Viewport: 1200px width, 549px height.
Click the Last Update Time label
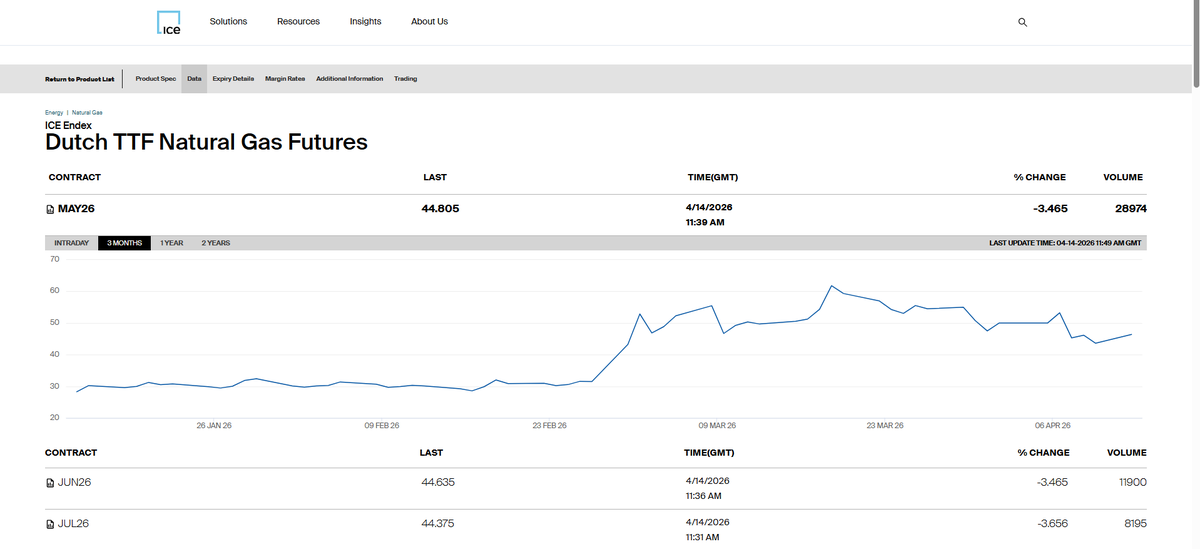tap(1065, 243)
